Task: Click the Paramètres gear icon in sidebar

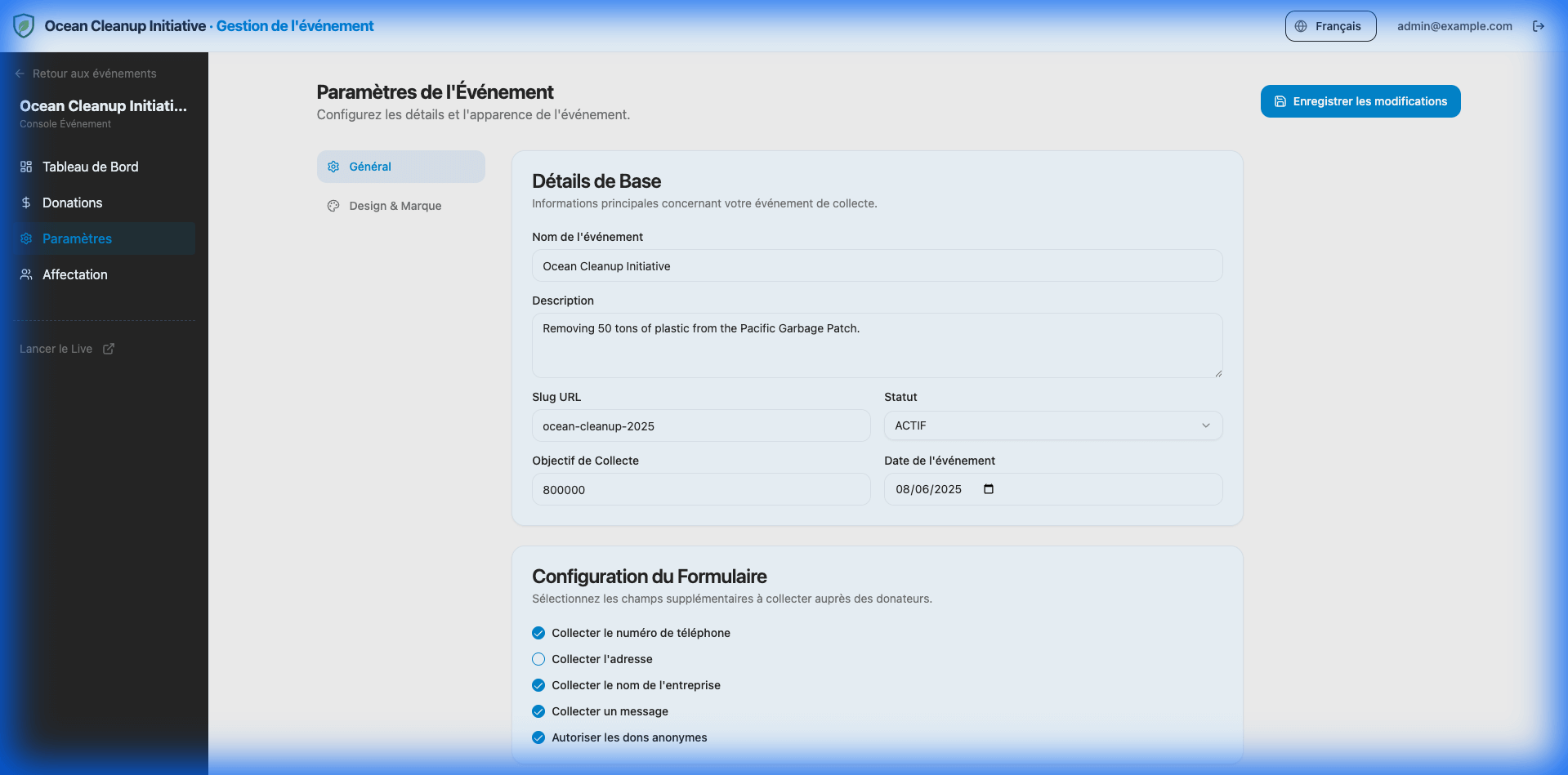Action: coord(26,238)
